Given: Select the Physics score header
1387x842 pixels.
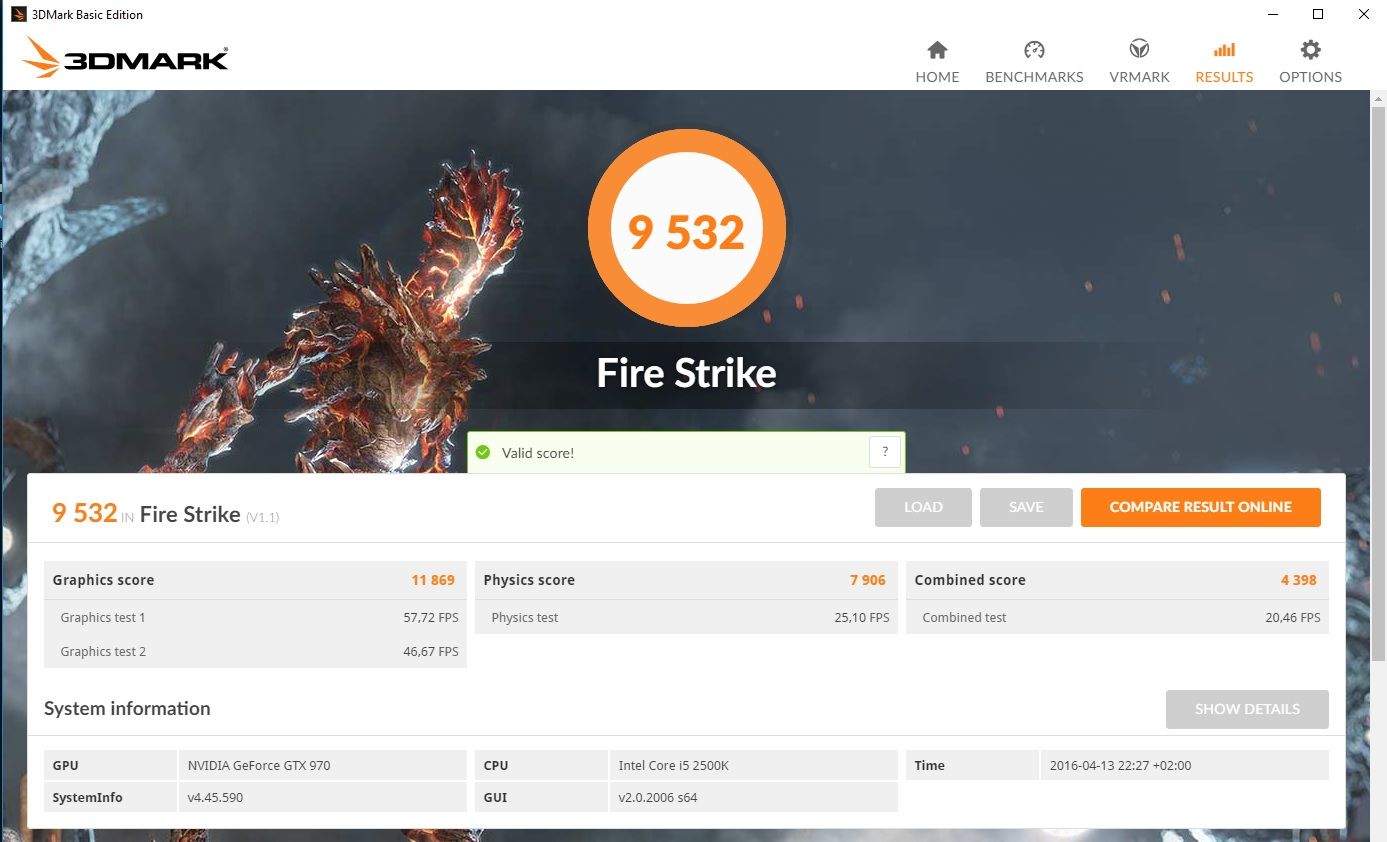Looking at the screenshot, I should [686, 580].
